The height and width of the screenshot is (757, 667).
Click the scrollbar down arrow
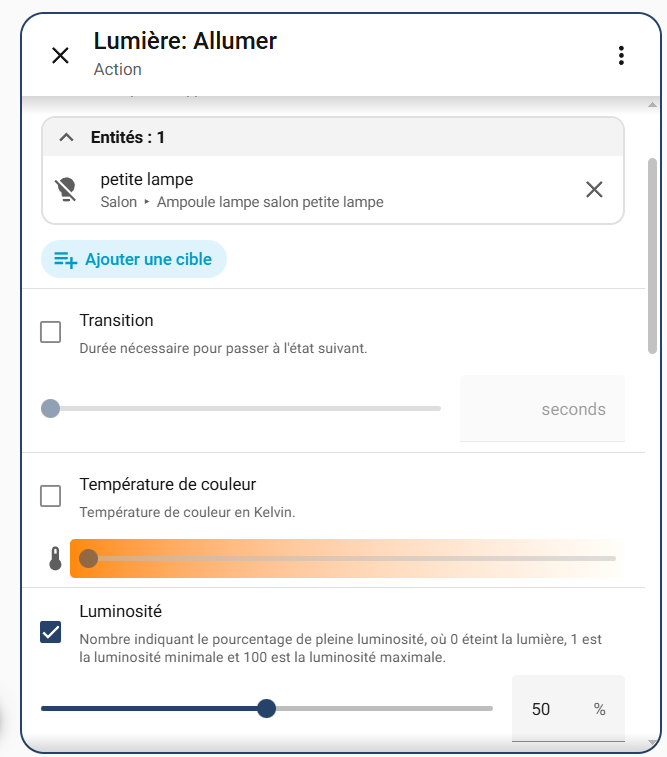(653, 743)
